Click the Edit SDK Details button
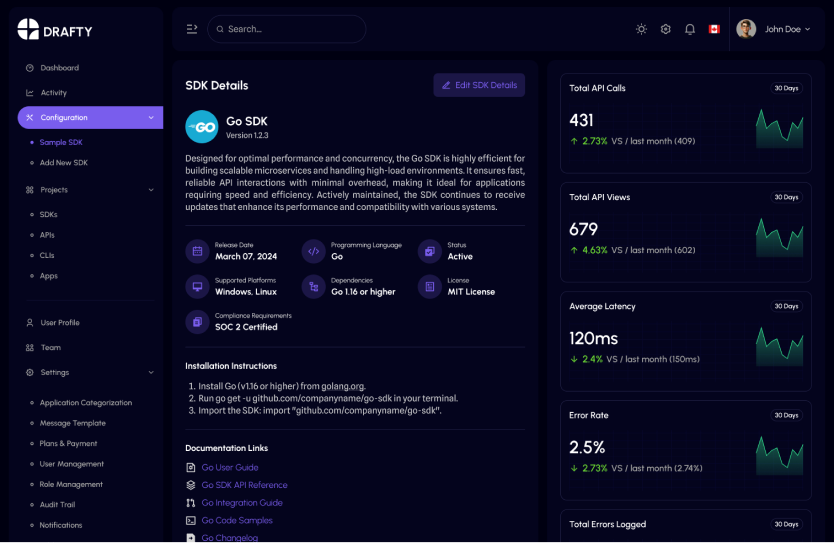The width and height of the screenshot is (834, 543). tap(479, 85)
